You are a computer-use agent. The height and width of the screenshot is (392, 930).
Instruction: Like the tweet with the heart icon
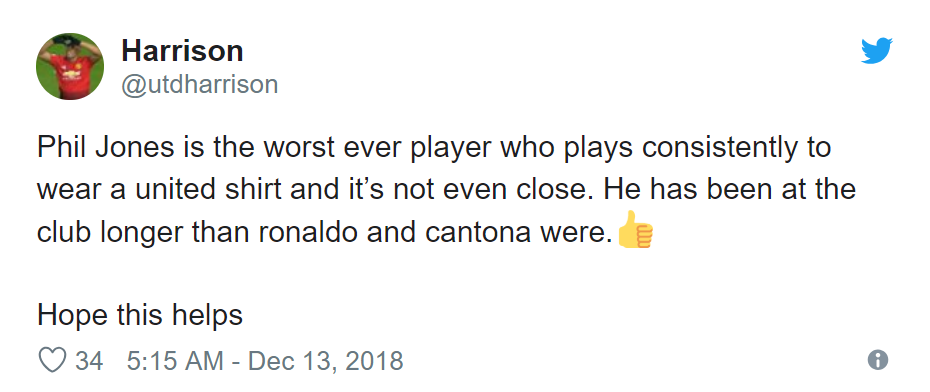click(x=52, y=360)
